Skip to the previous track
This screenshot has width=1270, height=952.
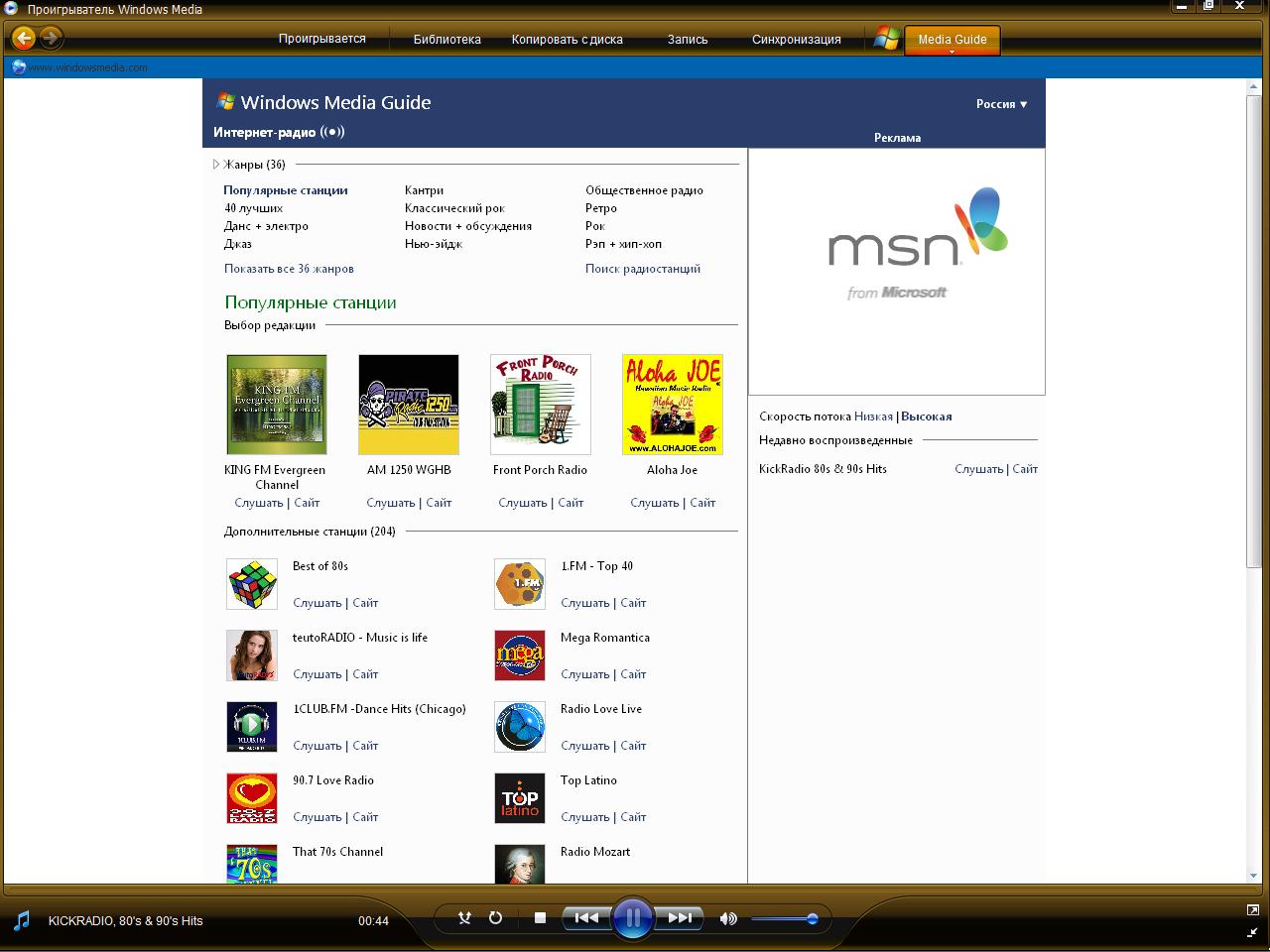pos(586,918)
